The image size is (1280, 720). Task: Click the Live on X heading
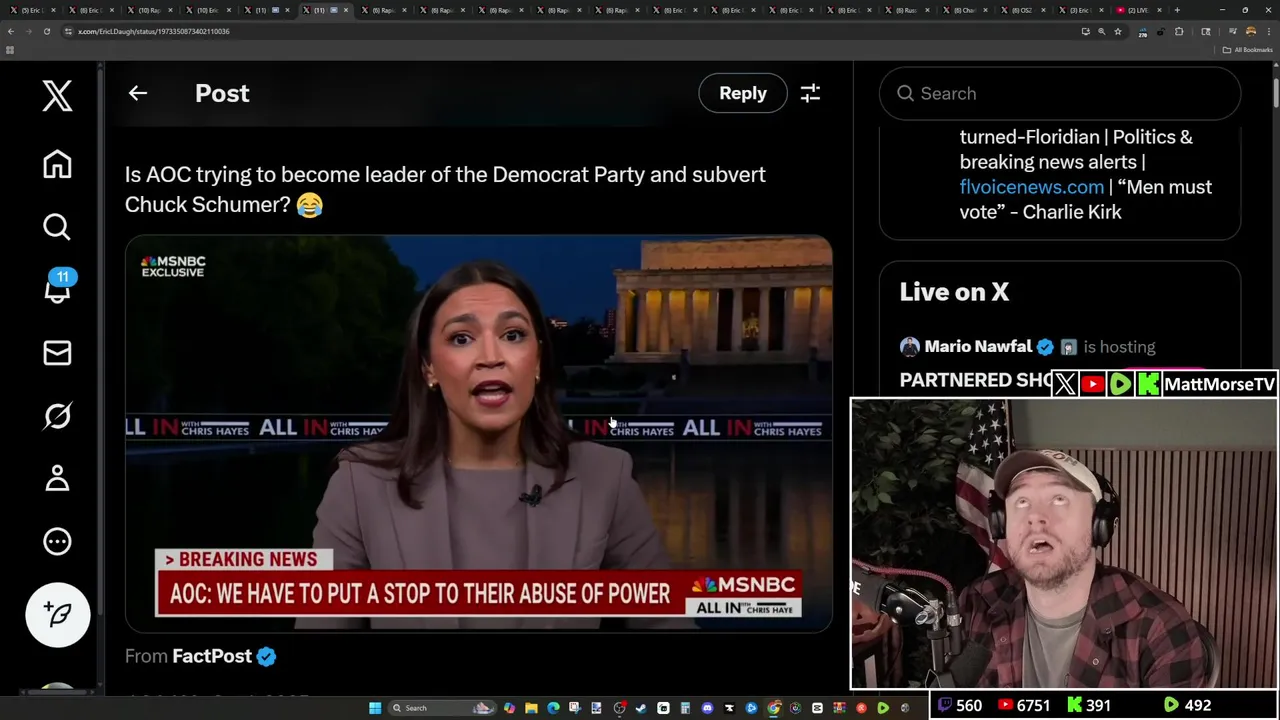click(x=954, y=292)
